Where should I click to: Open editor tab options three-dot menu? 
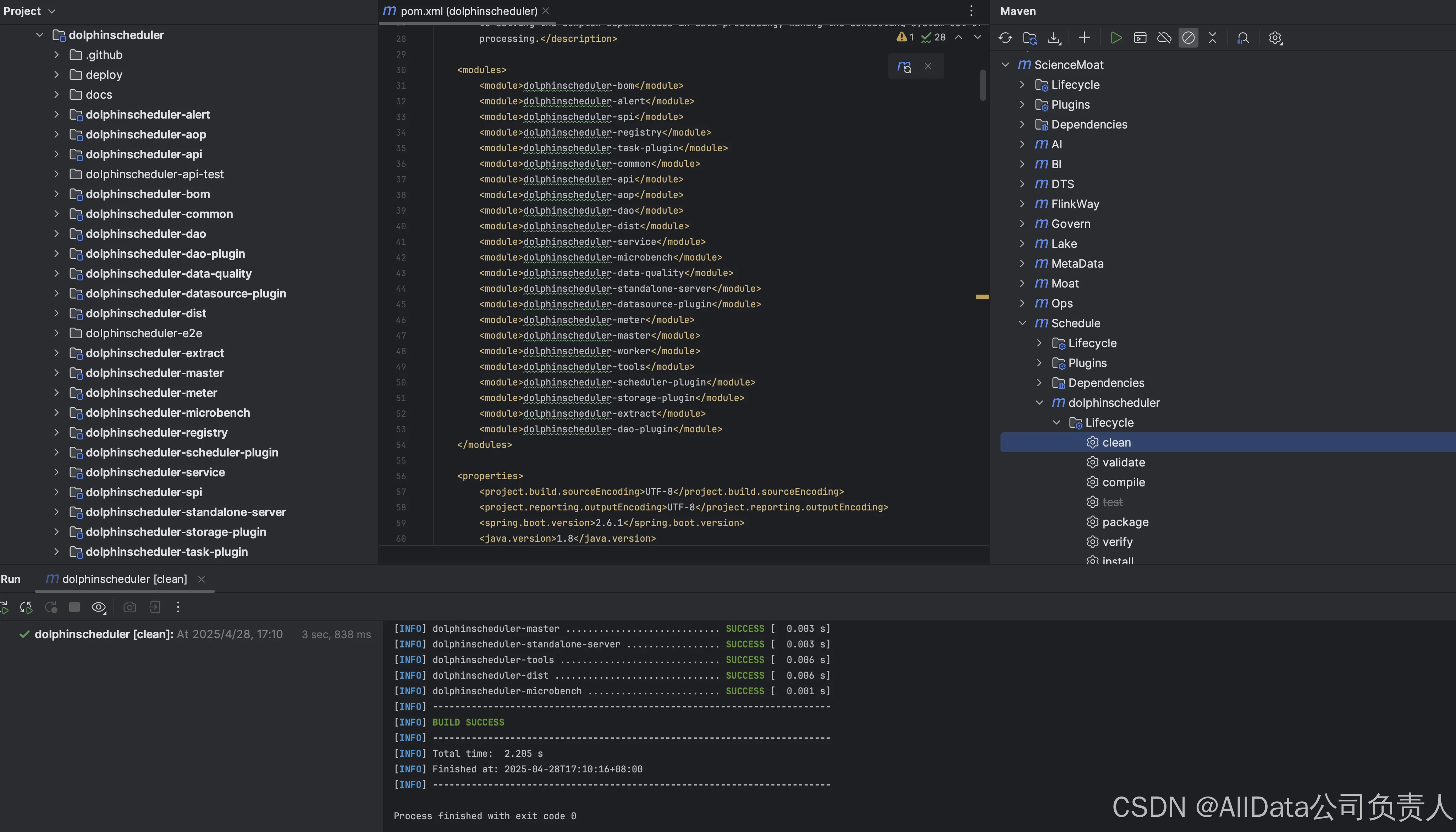pos(971,11)
